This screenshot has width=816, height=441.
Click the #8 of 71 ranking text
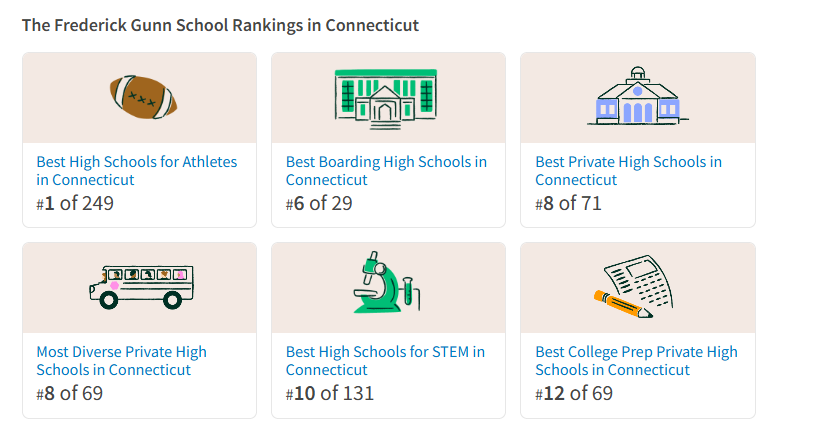tap(568, 204)
